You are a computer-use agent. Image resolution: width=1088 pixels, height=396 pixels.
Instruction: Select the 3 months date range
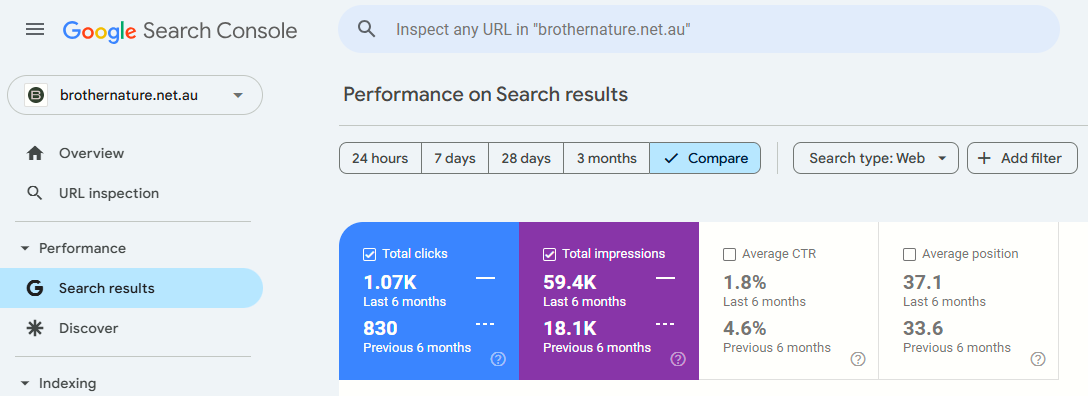(606, 158)
